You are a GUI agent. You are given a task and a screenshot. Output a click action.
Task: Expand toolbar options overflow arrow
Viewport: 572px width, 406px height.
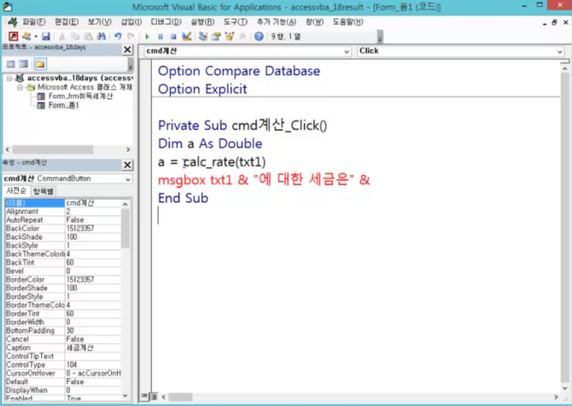380,37
